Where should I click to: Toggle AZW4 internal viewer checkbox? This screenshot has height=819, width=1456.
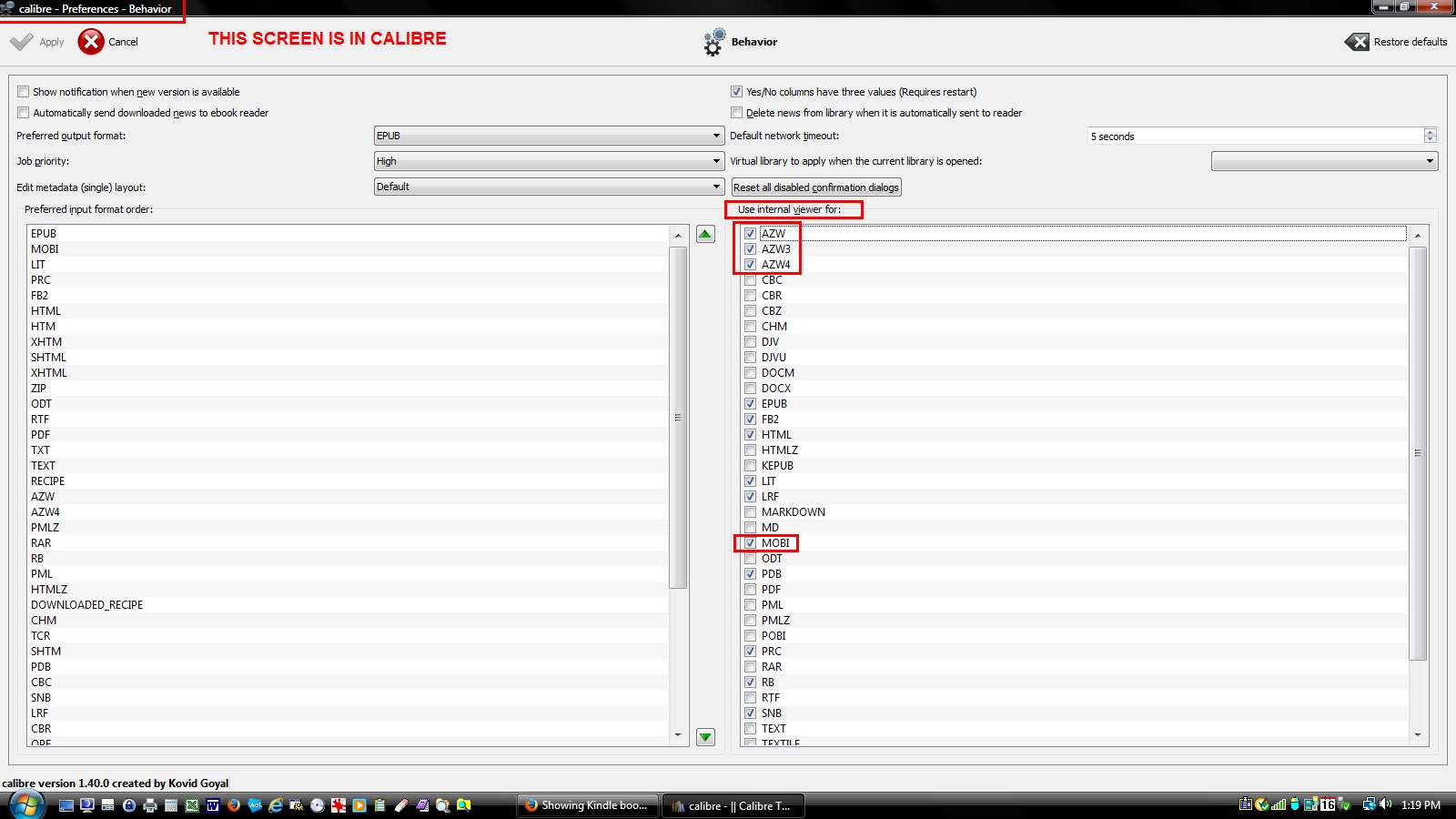point(751,265)
